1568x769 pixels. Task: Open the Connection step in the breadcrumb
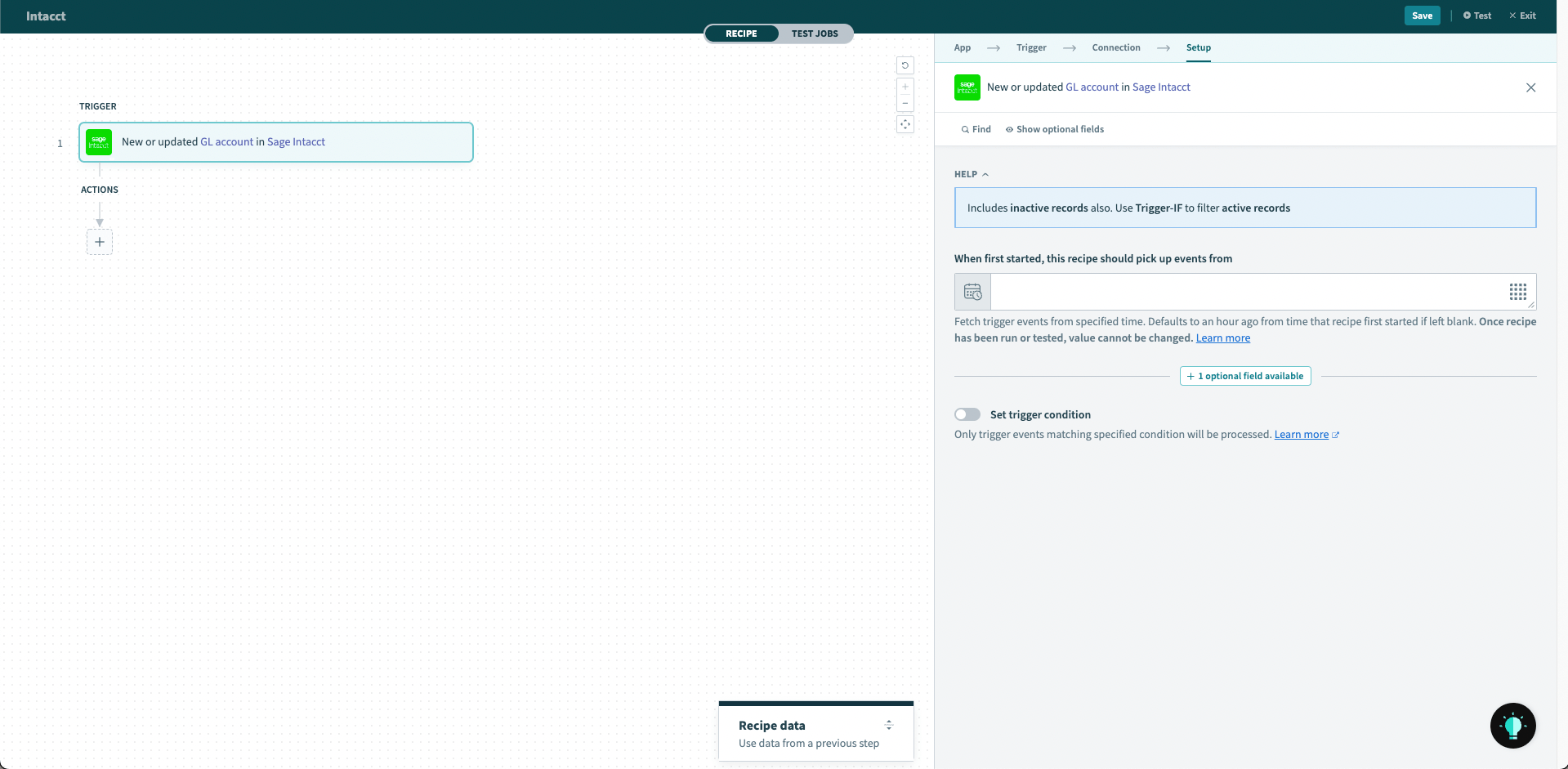[1115, 47]
